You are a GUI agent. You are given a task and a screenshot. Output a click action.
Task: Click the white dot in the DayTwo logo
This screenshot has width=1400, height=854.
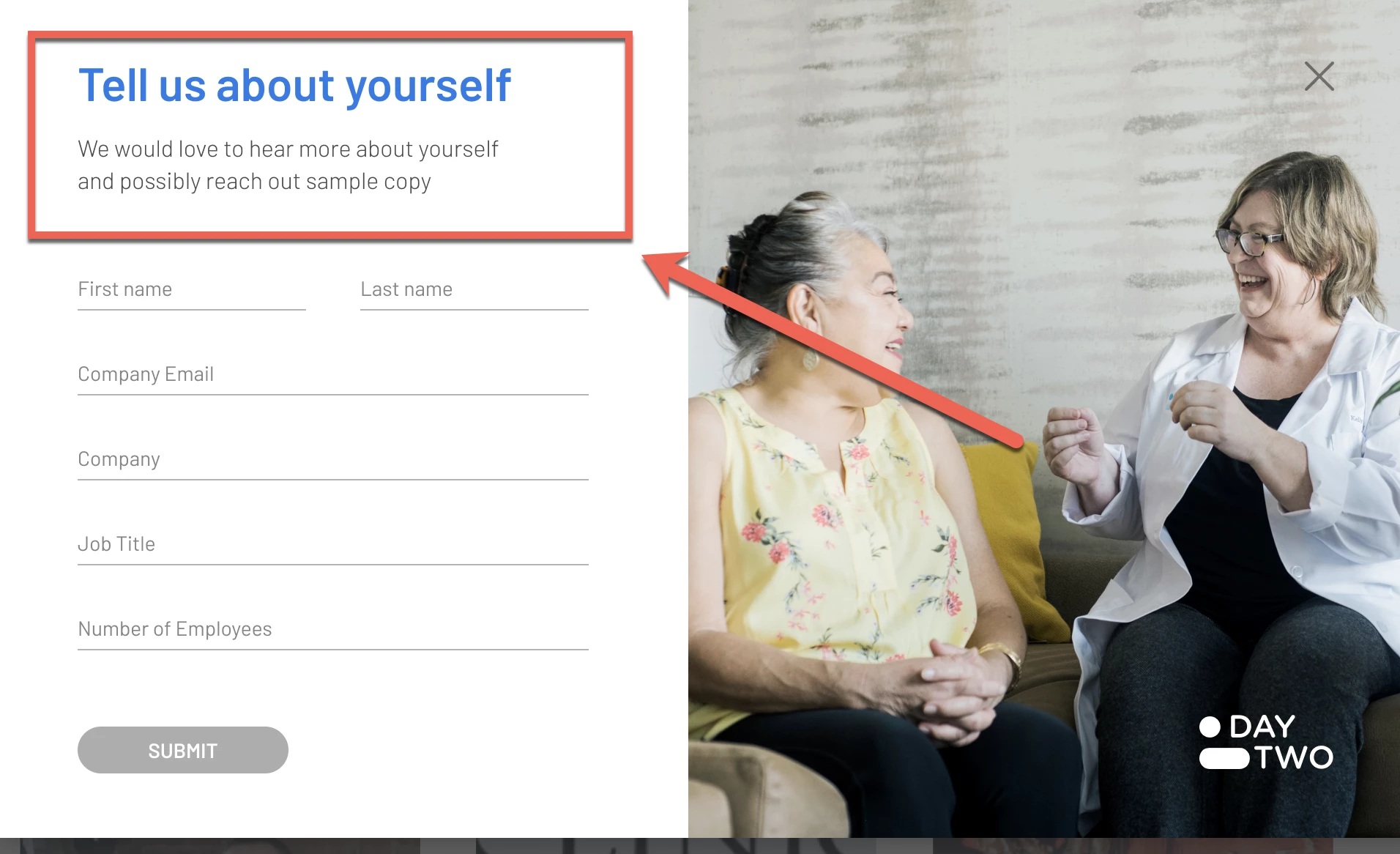pyautogui.click(x=1210, y=727)
